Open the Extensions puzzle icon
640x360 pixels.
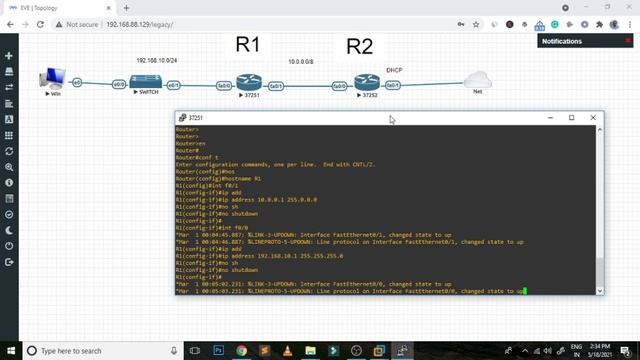pyautogui.click(x=599, y=24)
